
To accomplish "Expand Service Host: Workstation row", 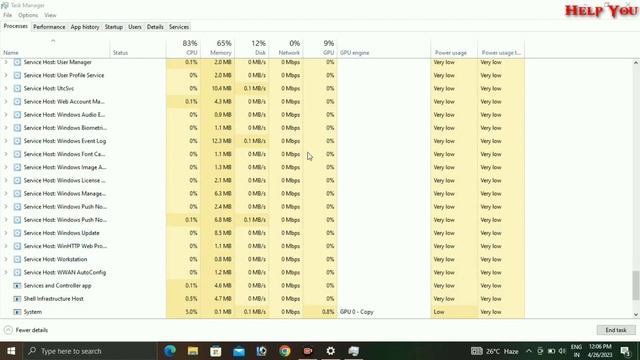I will [x=6, y=259].
